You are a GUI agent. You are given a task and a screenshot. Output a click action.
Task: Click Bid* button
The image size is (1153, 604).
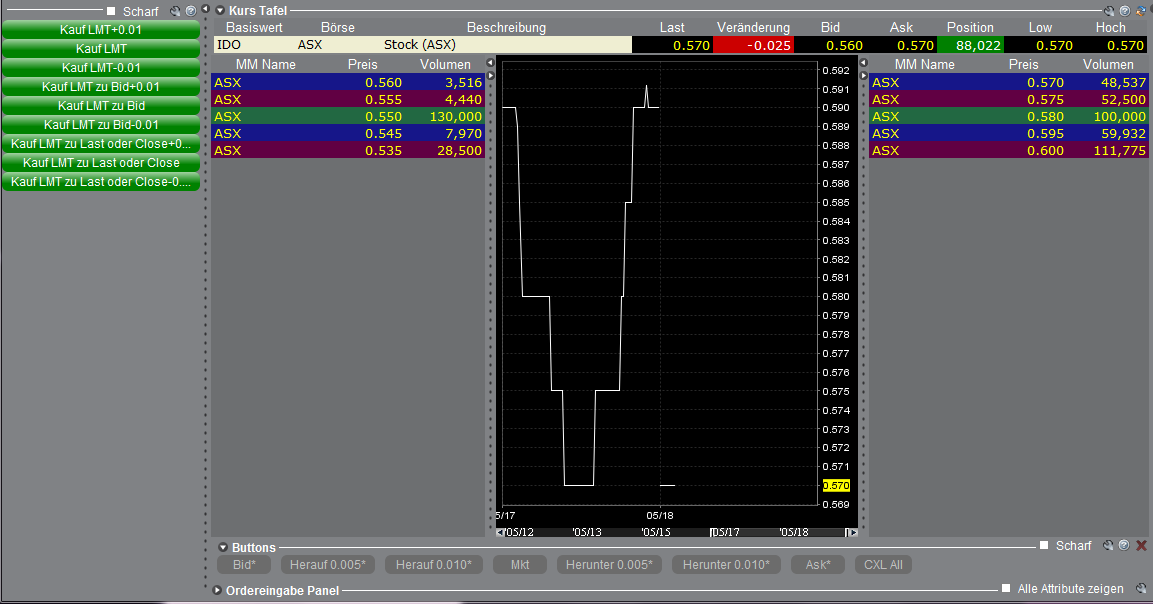coord(244,565)
